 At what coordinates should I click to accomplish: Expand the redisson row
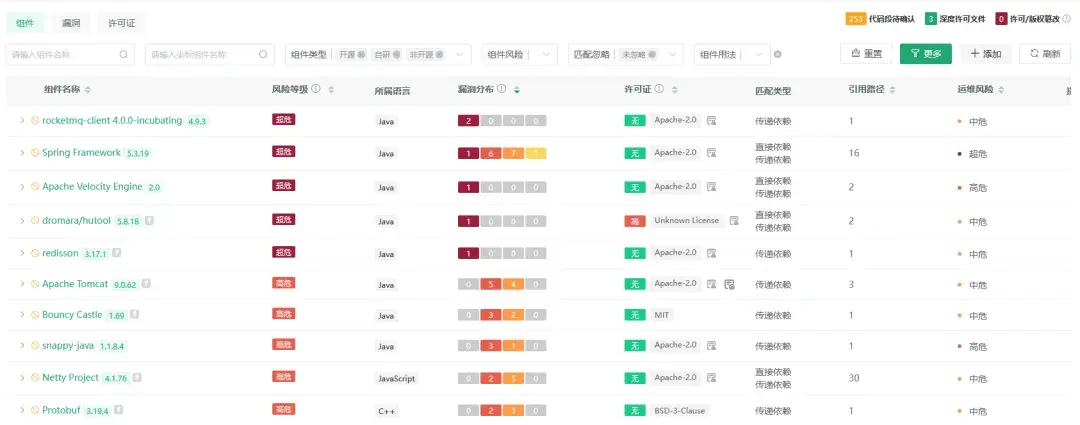coord(22,253)
